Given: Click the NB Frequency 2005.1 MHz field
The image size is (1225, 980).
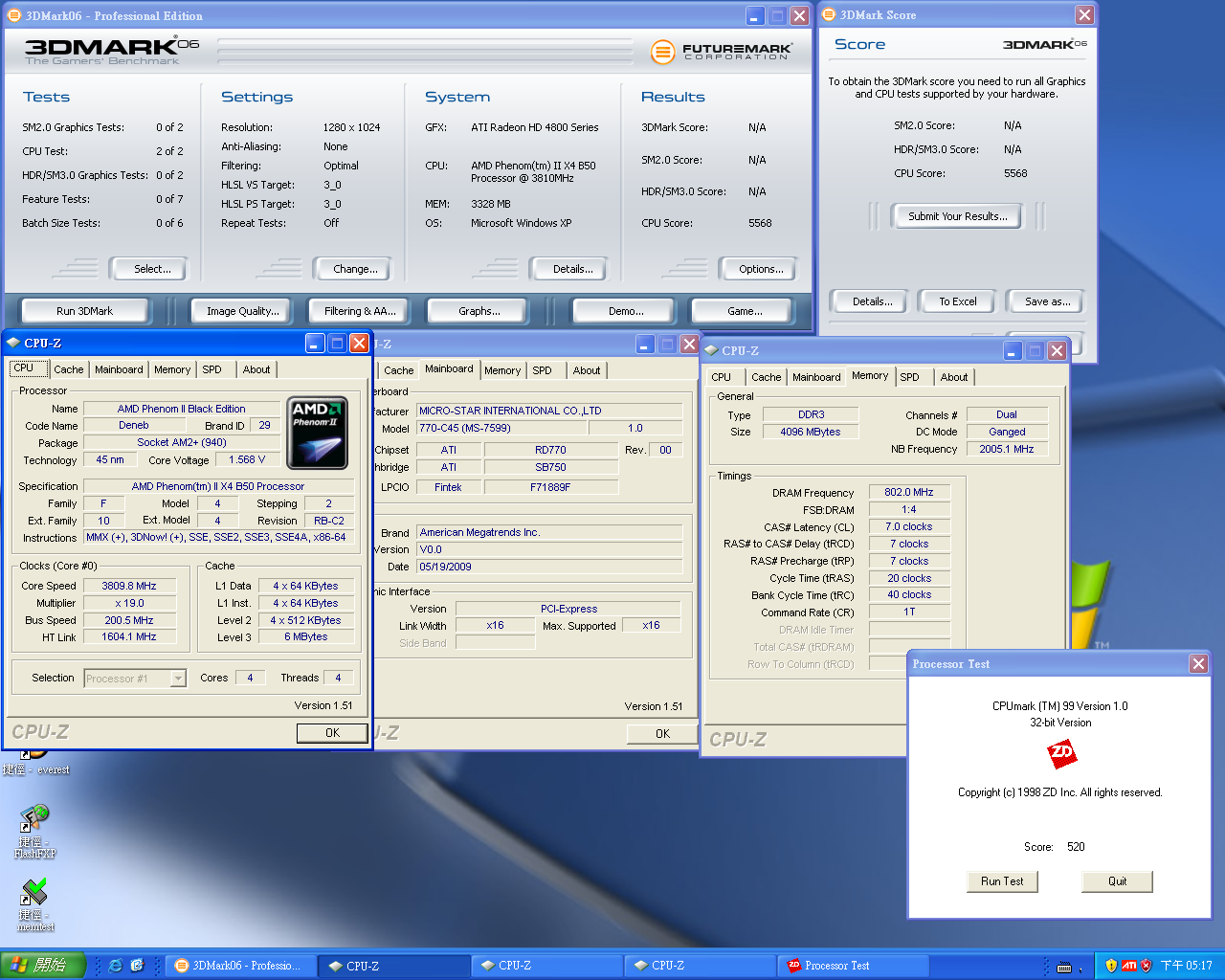Looking at the screenshot, I should [x=1007, y=449].
